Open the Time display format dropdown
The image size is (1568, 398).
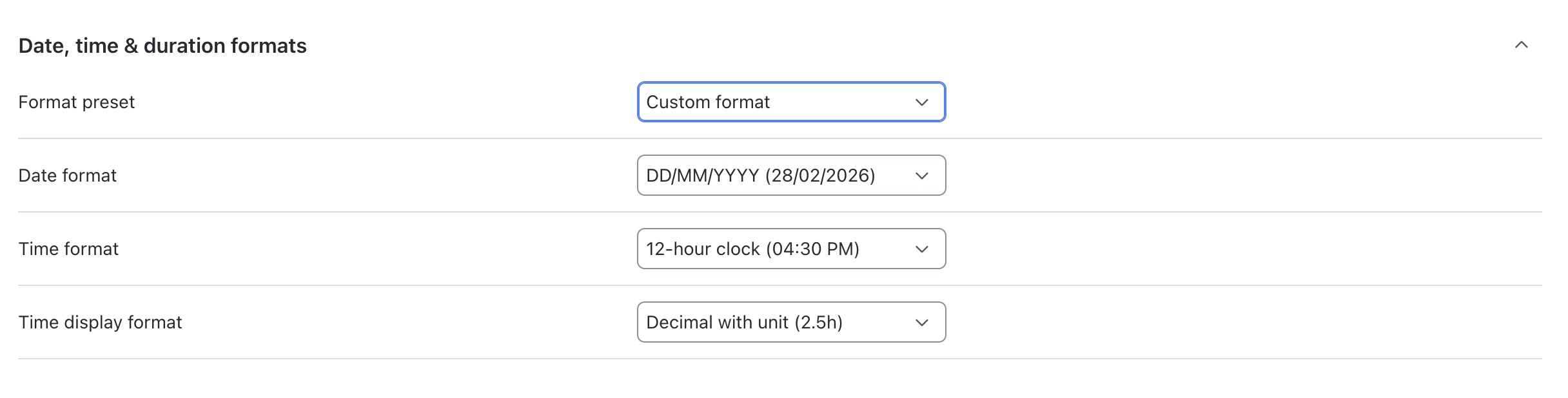click(x=791, y=322)
